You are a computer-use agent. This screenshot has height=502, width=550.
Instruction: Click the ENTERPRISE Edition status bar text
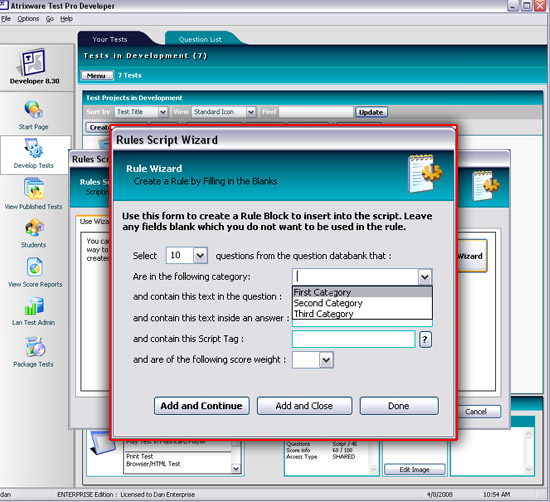tap(126, 495)
